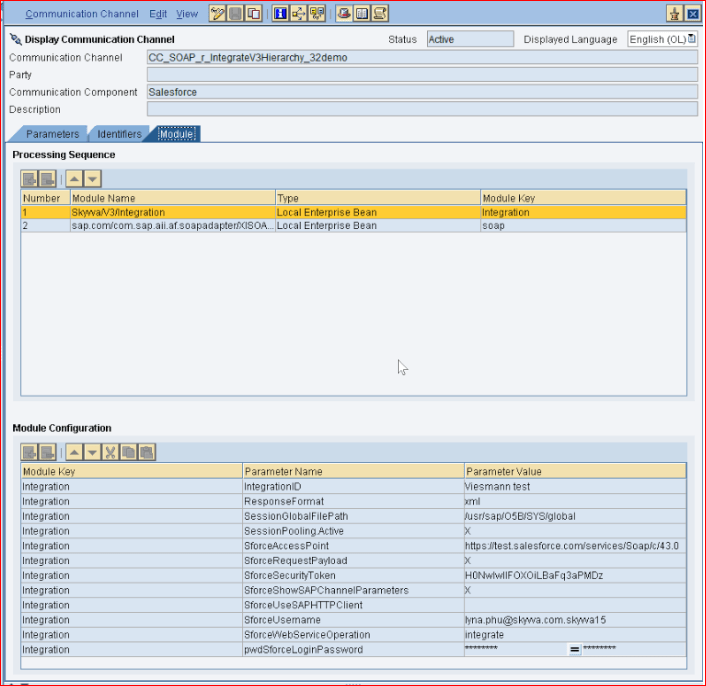Click paste icon in Module Configuration toolbar
The image size is (706, 686).
pos(146,452)
